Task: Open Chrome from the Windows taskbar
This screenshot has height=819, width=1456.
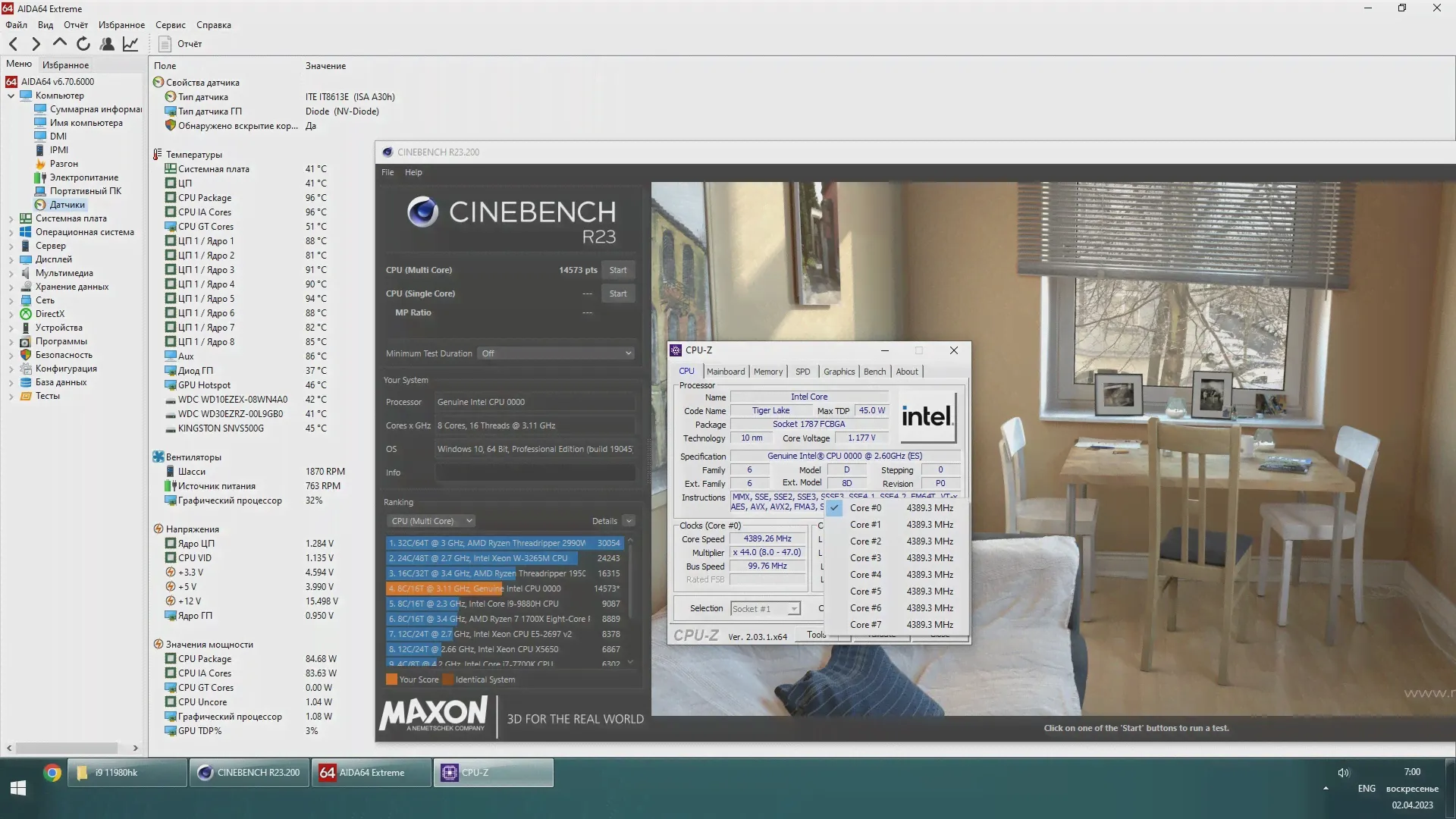Action: pos(52,773)
